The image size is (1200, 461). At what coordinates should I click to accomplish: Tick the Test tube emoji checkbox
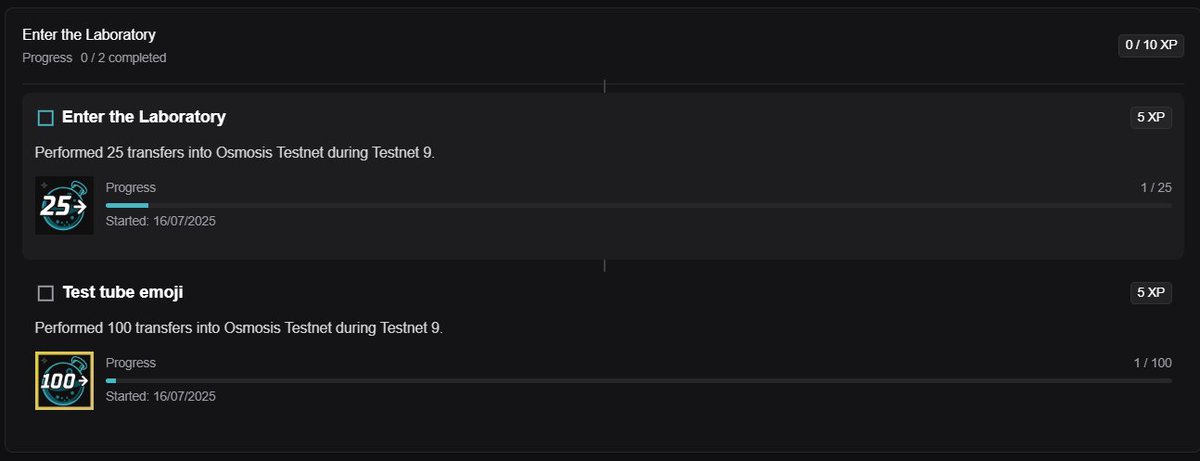(45, 293)
